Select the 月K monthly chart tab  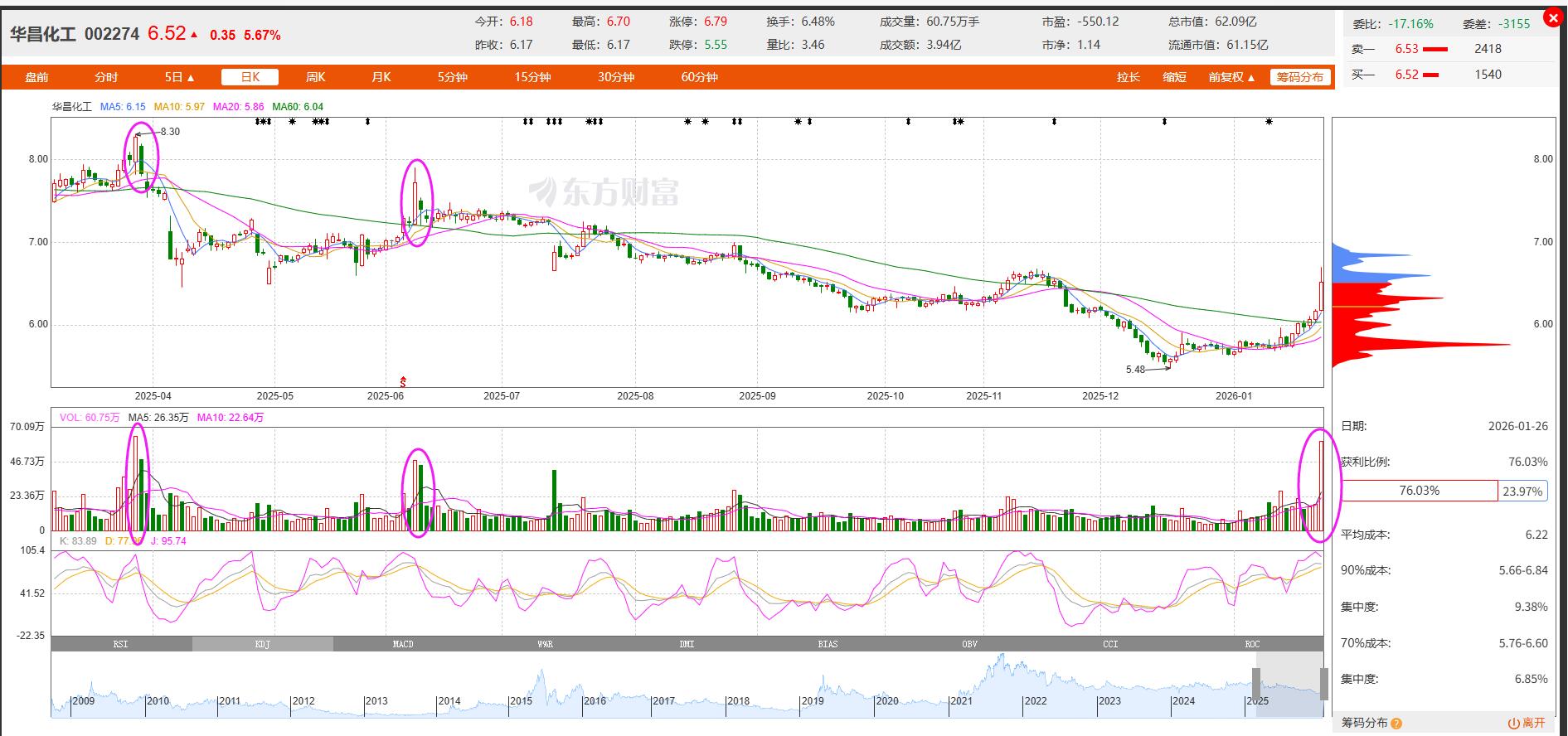tap(381, 77)
